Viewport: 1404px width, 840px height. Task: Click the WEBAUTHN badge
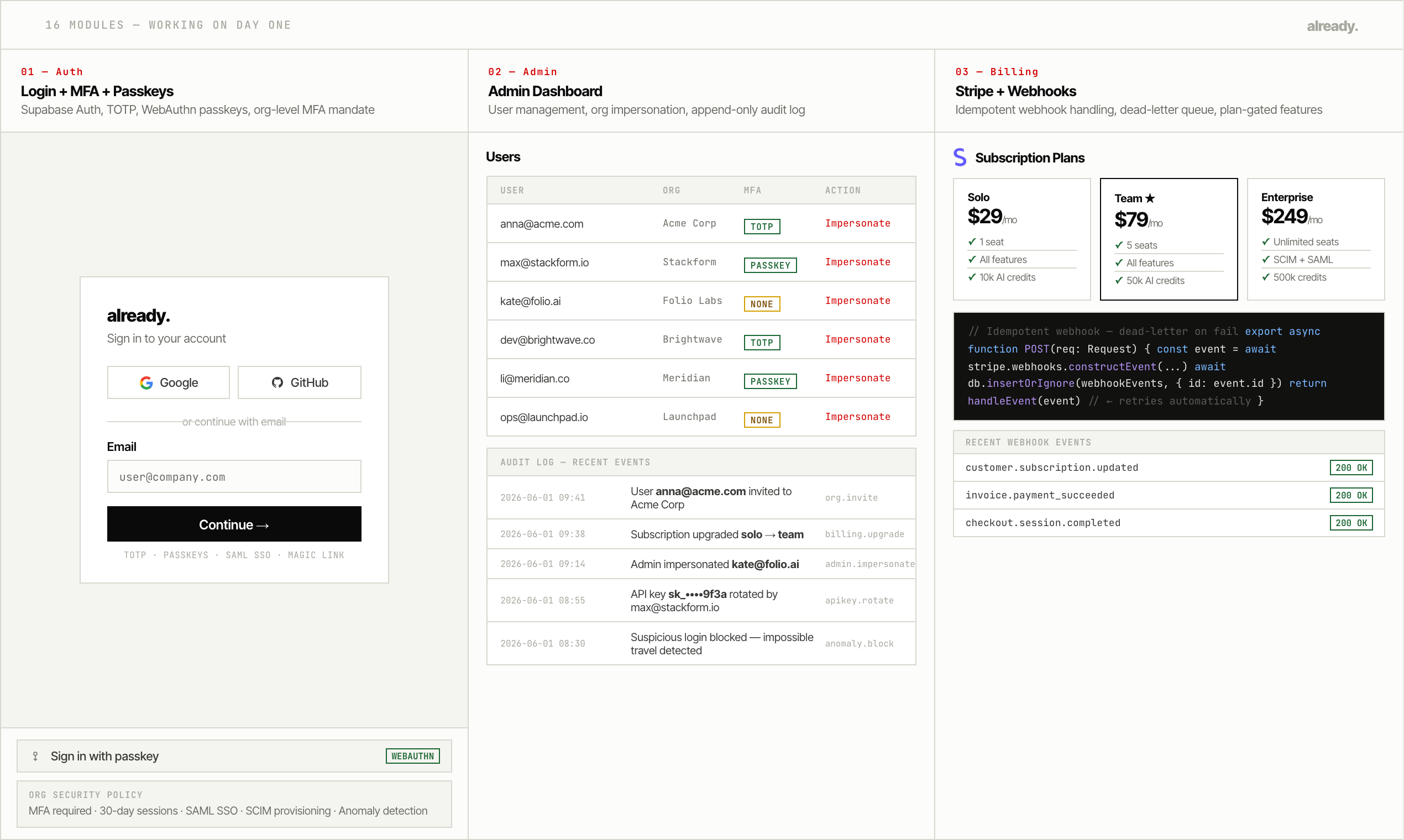[413, 756]
